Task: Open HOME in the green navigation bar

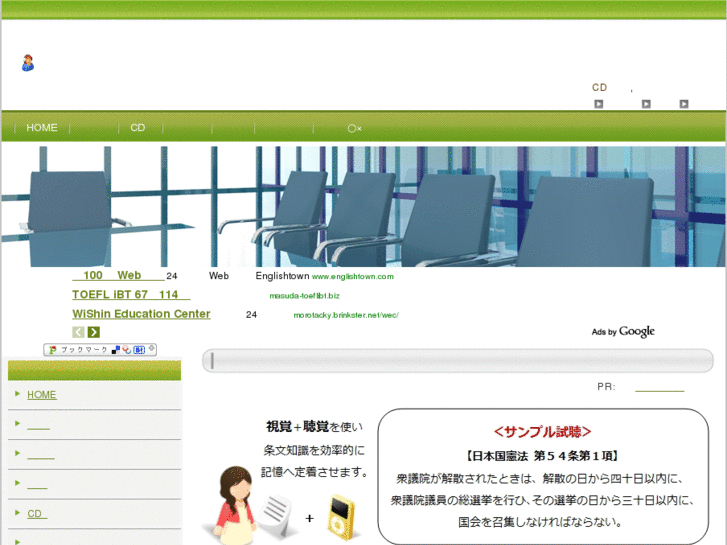Action: pyautogui.click(x=42, y=128)
